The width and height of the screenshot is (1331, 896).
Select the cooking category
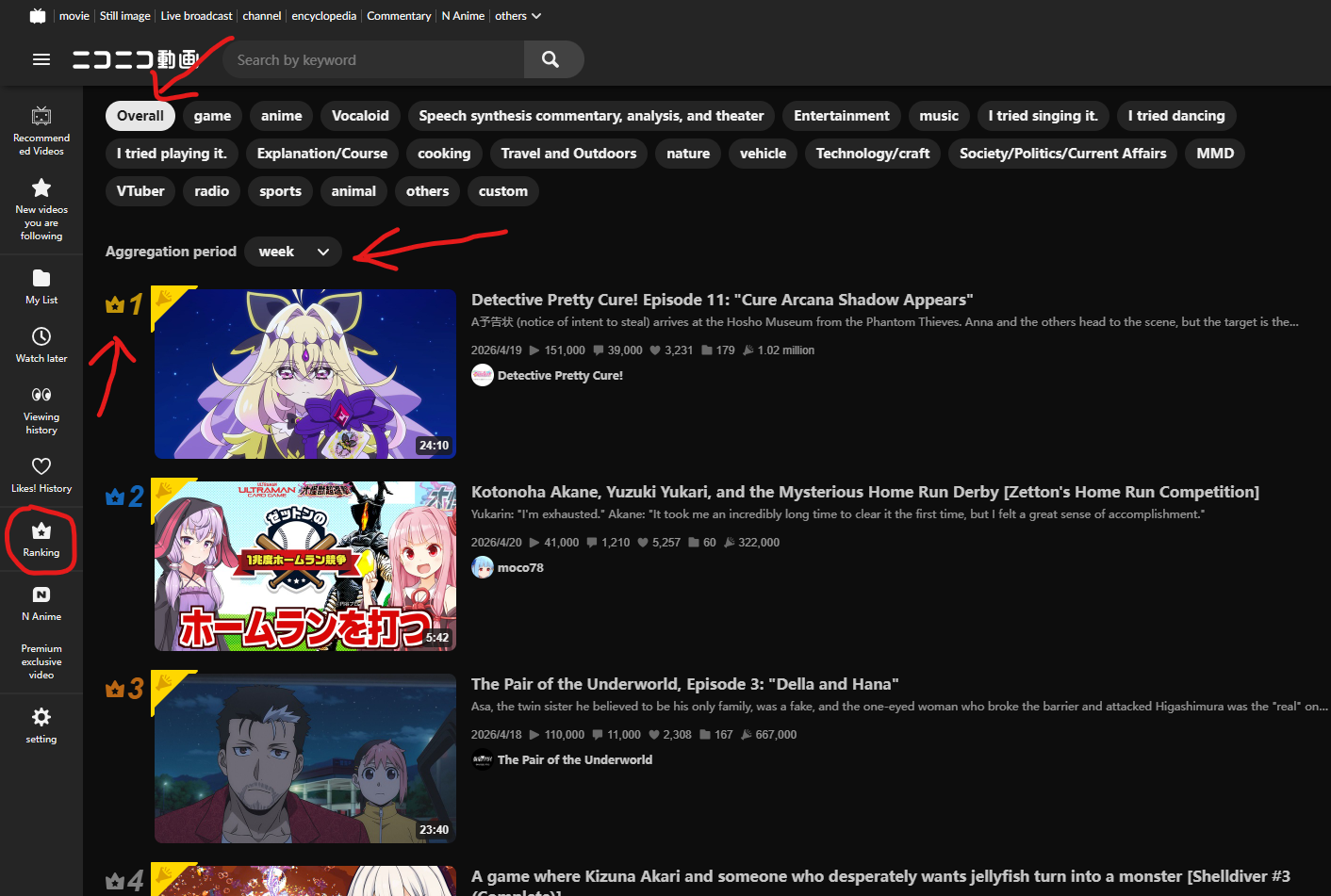tap(444, 154)
